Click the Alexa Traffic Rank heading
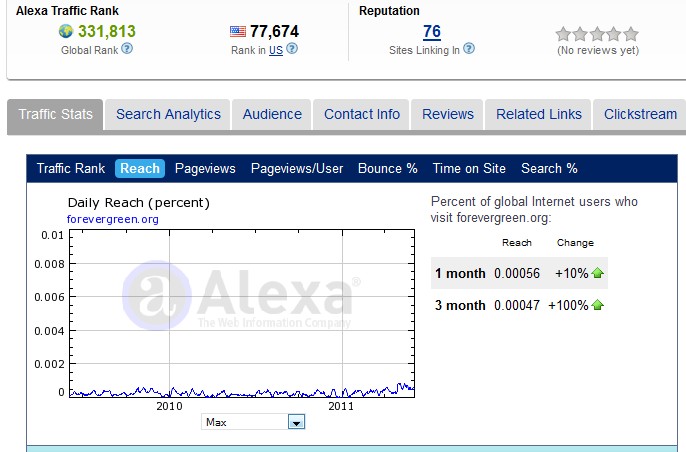The image size is (686, 452). (67, 11)
